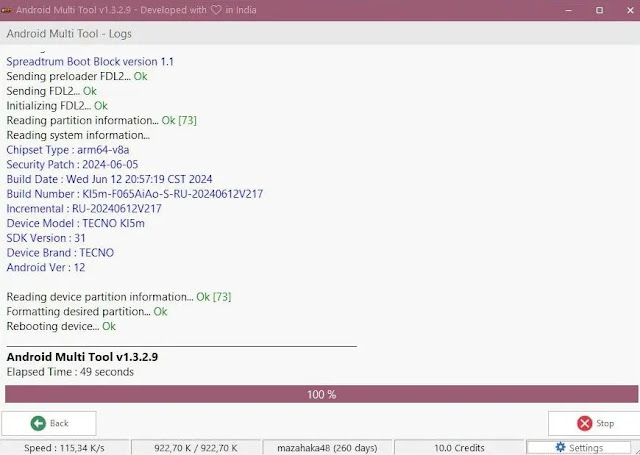Click the Device Brand TECNO line

point(60,253)
